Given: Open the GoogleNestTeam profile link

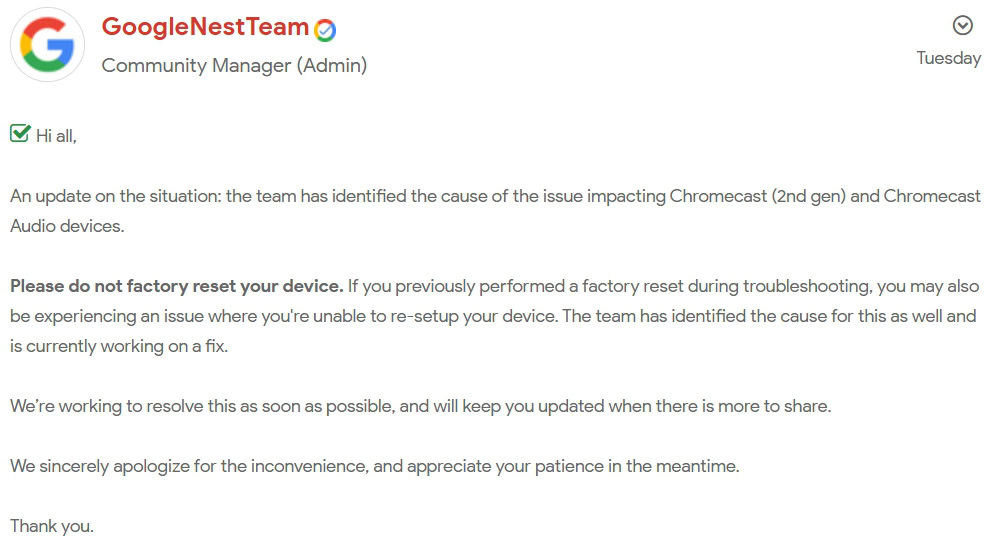Looking at the screenshot, I should tap(205, 27).
